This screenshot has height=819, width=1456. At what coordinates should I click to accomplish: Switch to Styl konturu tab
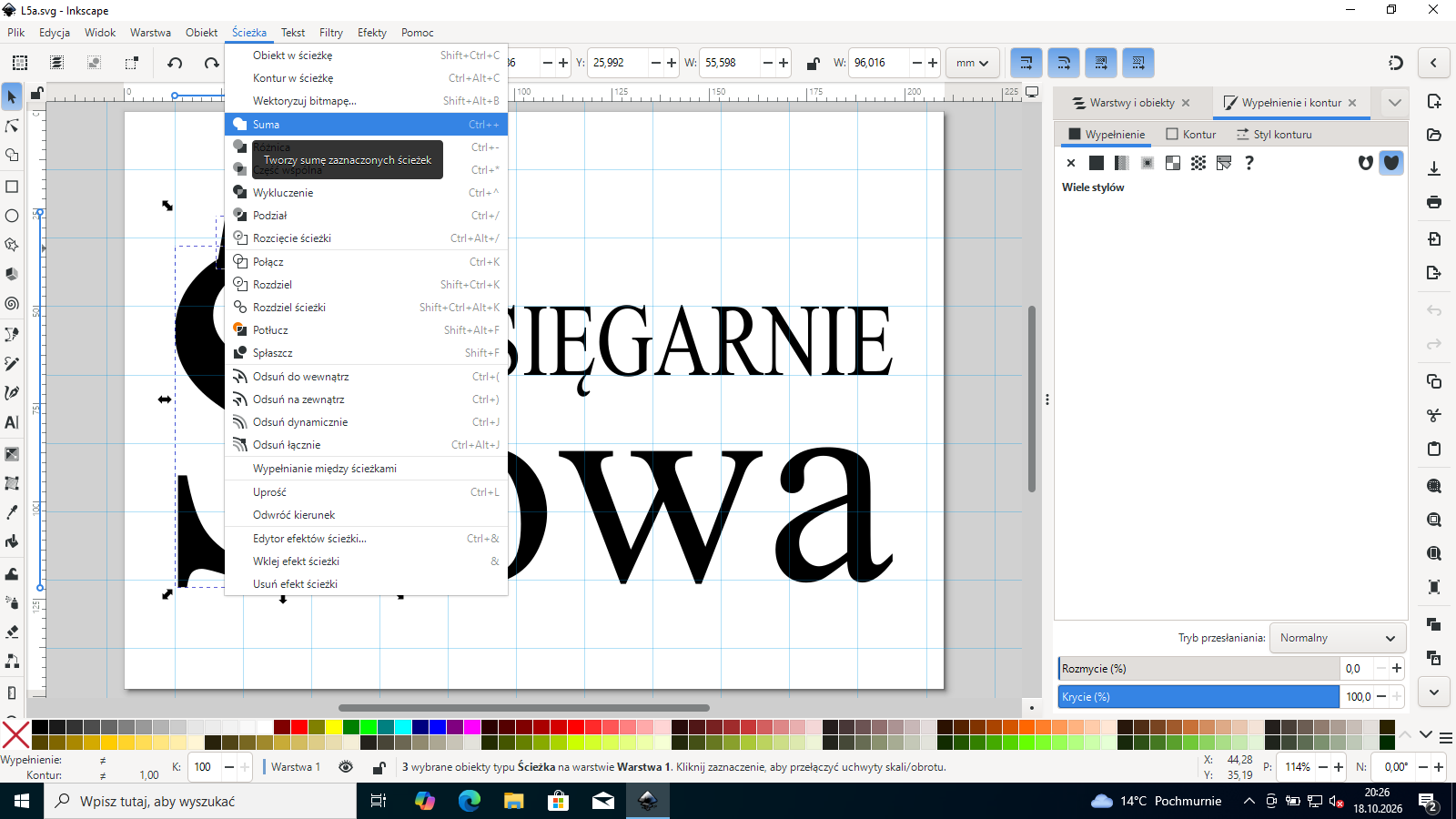pyautogui.click(x=1274, y=135)
